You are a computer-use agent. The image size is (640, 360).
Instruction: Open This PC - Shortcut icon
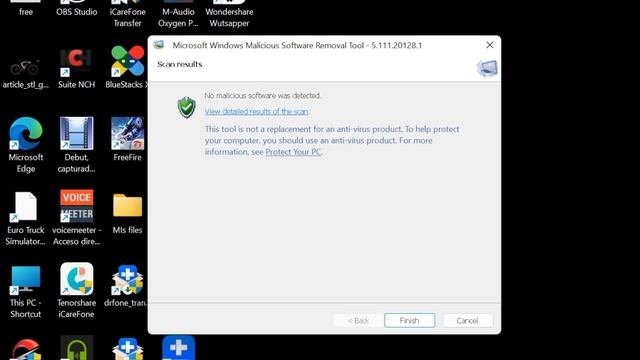tap(25, 279)
